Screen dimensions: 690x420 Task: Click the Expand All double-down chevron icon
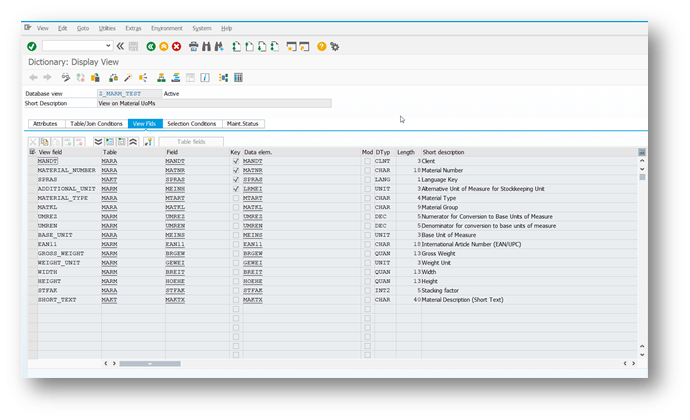point(98,142)
